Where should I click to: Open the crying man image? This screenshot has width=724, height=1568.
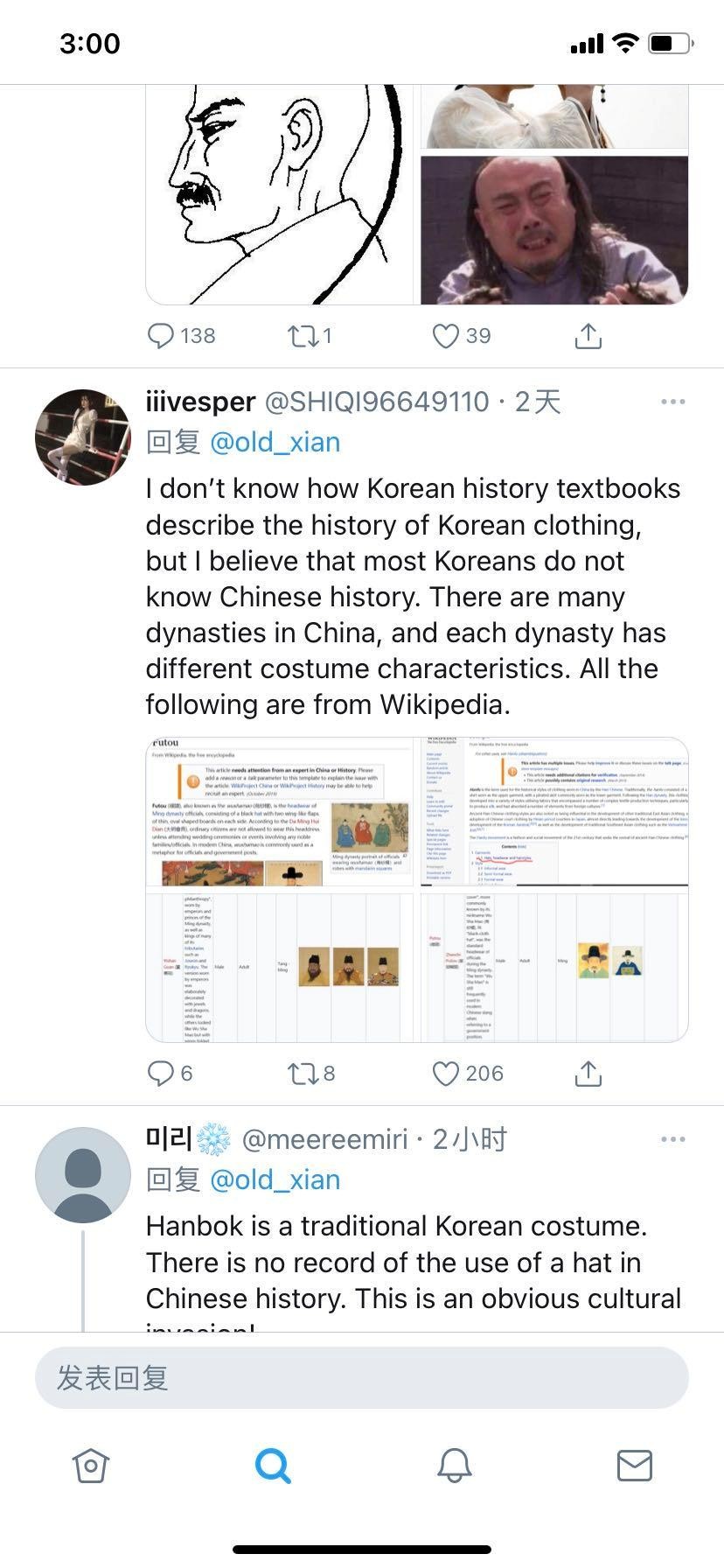[x=554, y=230]
